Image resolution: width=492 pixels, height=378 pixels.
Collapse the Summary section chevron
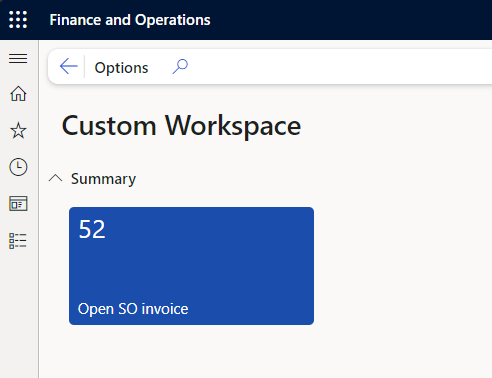tap(55, 178)
